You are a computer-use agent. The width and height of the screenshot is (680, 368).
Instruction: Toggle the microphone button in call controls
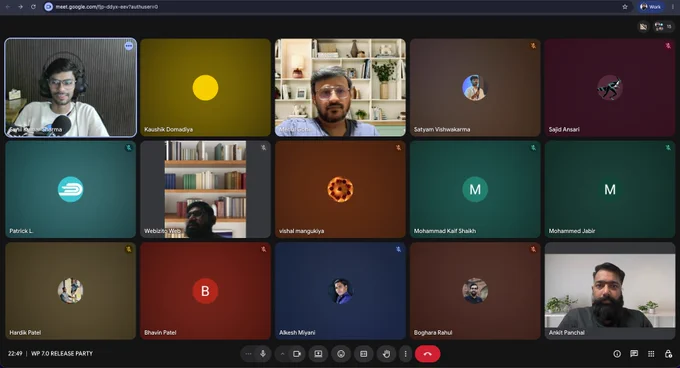(x=263, y=354)
